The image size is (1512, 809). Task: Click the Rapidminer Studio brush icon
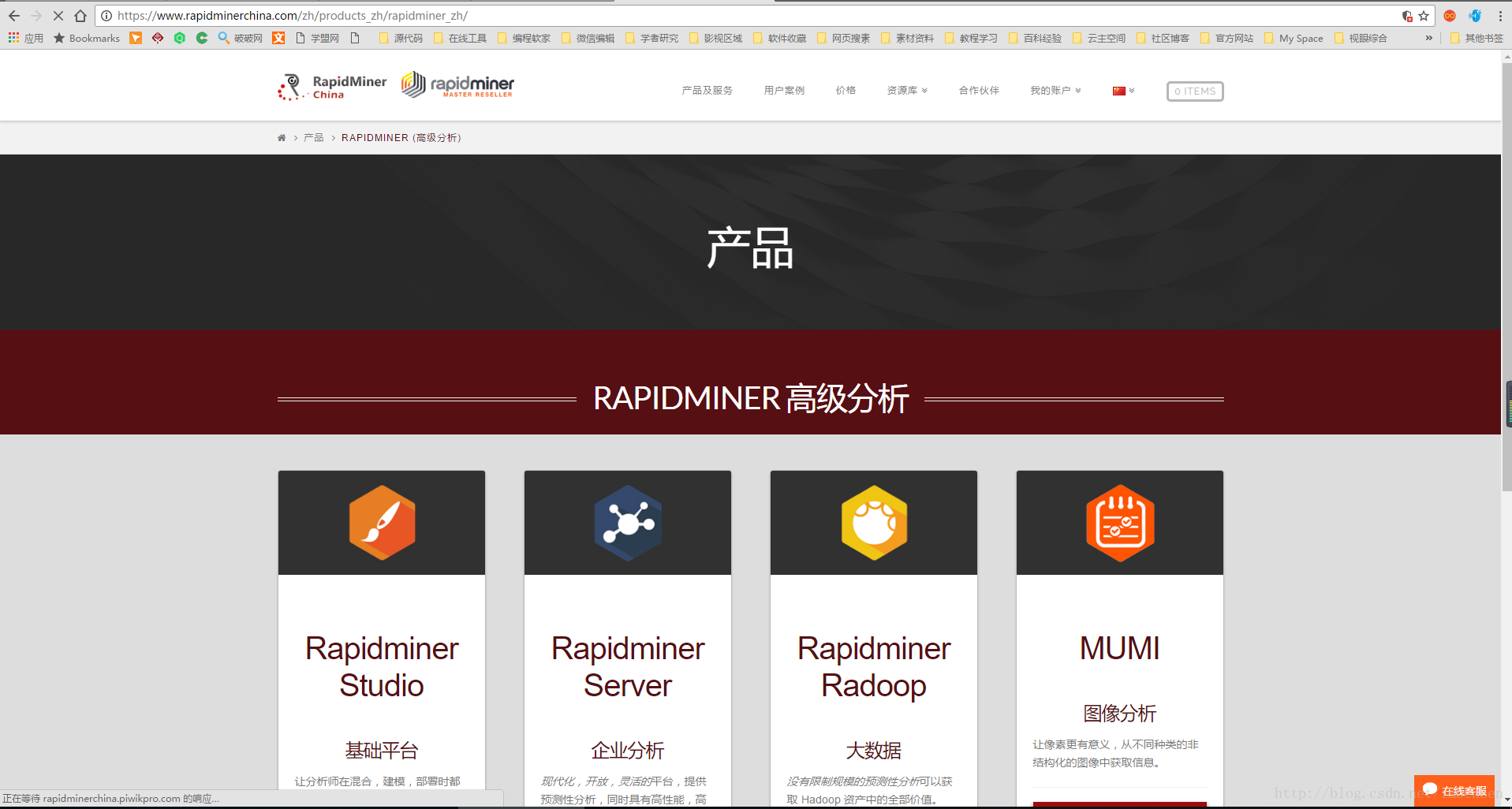tap(382, 523)
